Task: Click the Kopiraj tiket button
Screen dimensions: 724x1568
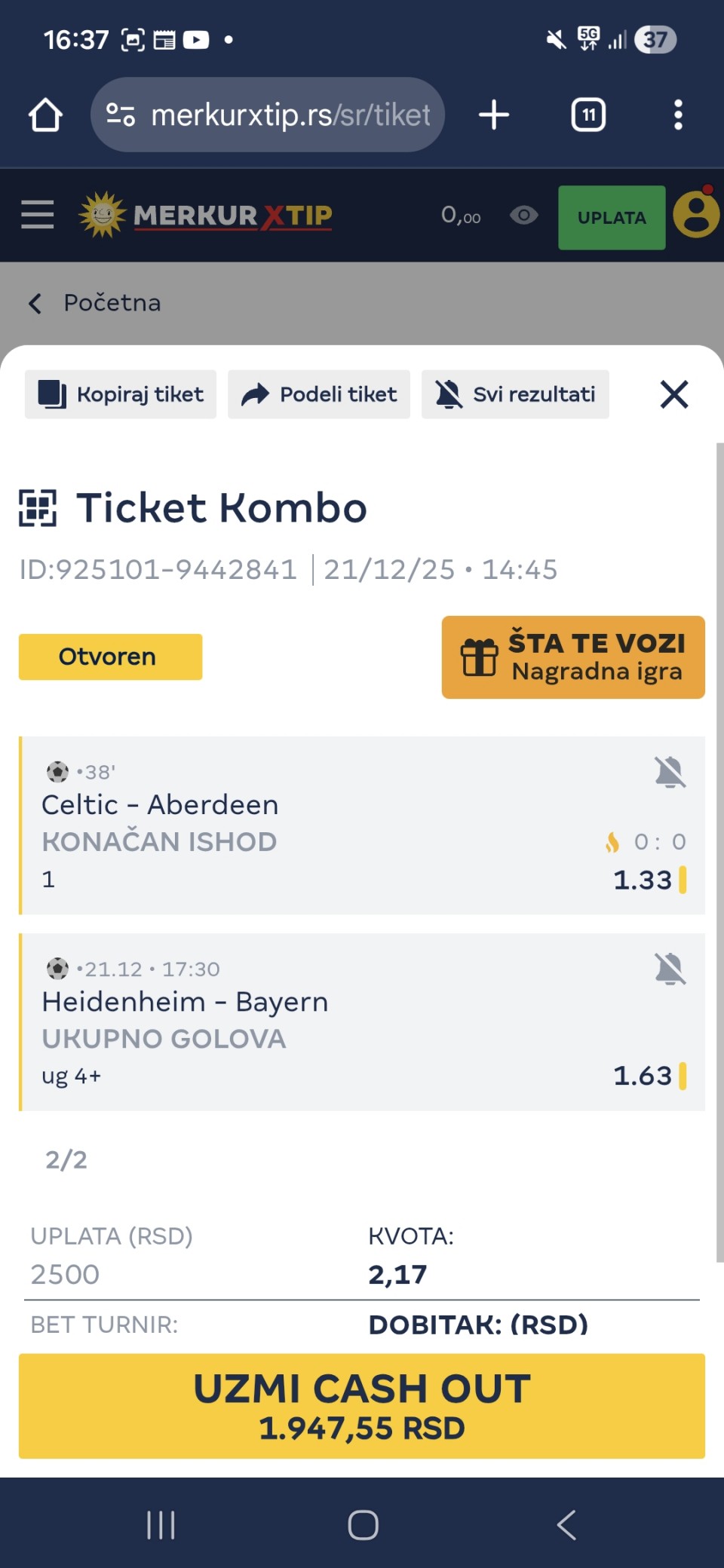Action: click(121, 394)
